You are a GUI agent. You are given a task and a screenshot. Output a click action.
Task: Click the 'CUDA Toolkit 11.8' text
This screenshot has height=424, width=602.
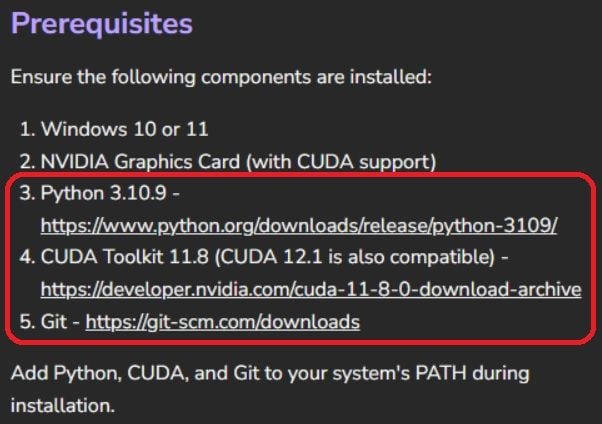click(125, 257)
